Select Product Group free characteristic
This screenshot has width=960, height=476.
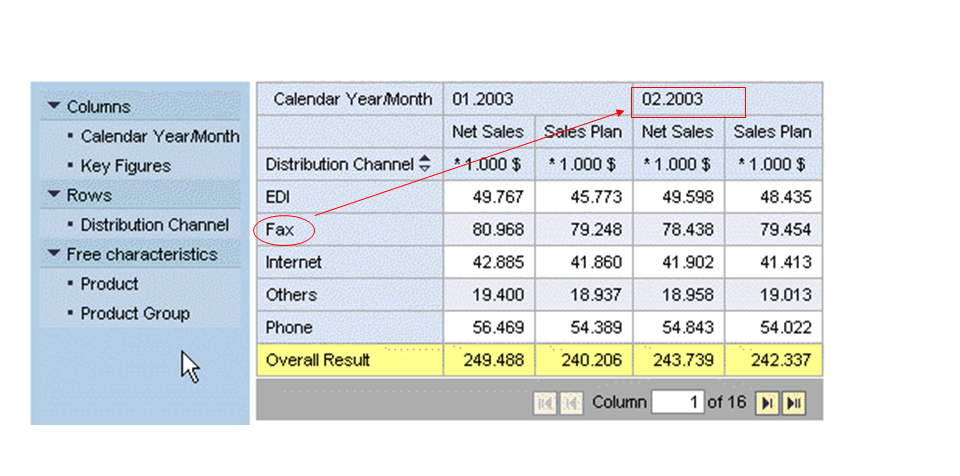tap(134, 314)
